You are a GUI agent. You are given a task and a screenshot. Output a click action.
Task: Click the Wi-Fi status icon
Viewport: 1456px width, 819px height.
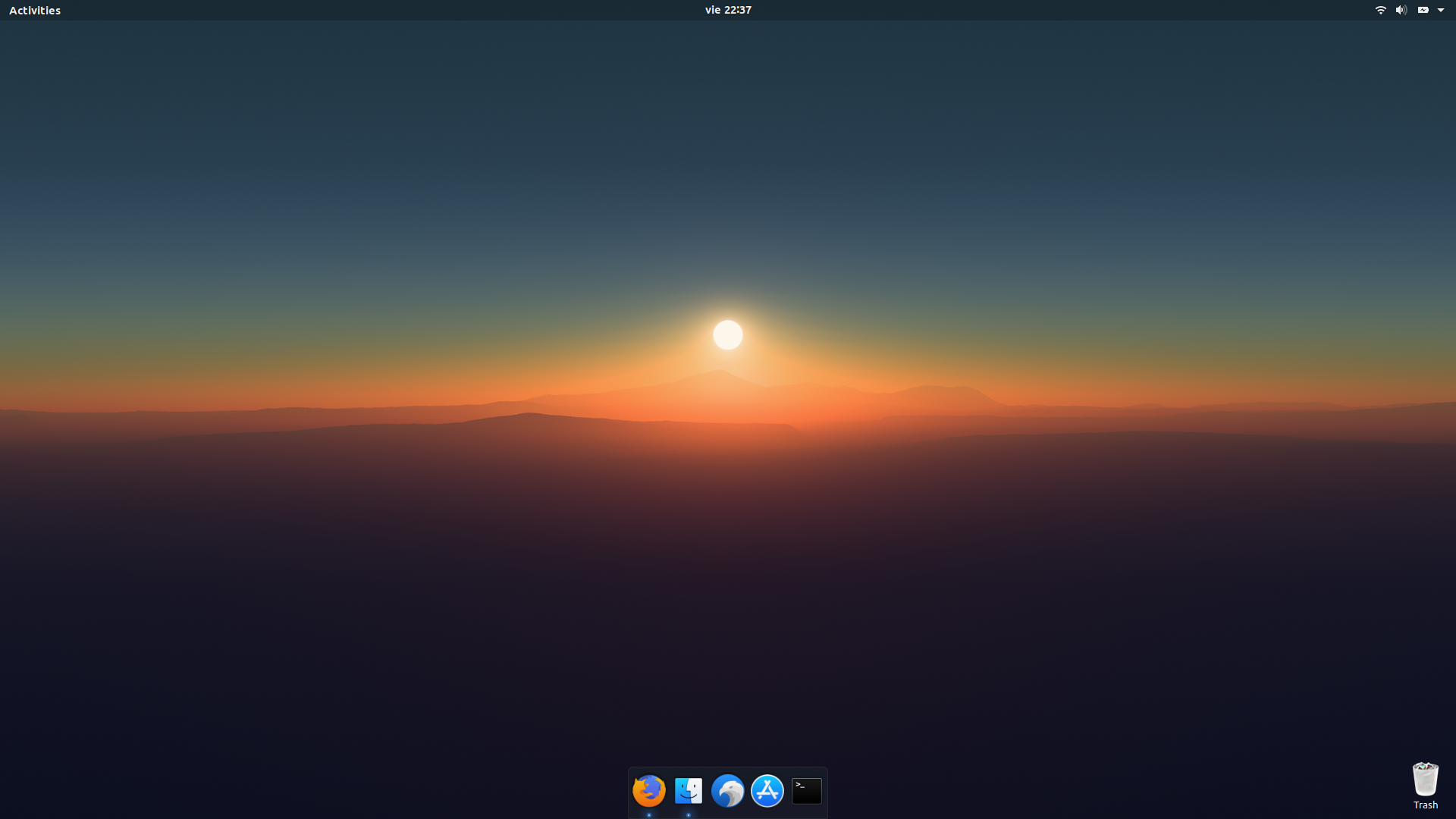click(1381, 10)
